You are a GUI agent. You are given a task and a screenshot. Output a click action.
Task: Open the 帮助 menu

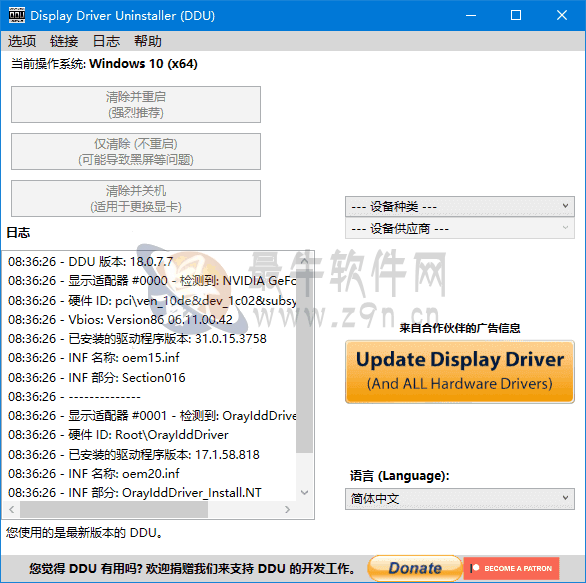pyautogui.click(x=148, y=41)
